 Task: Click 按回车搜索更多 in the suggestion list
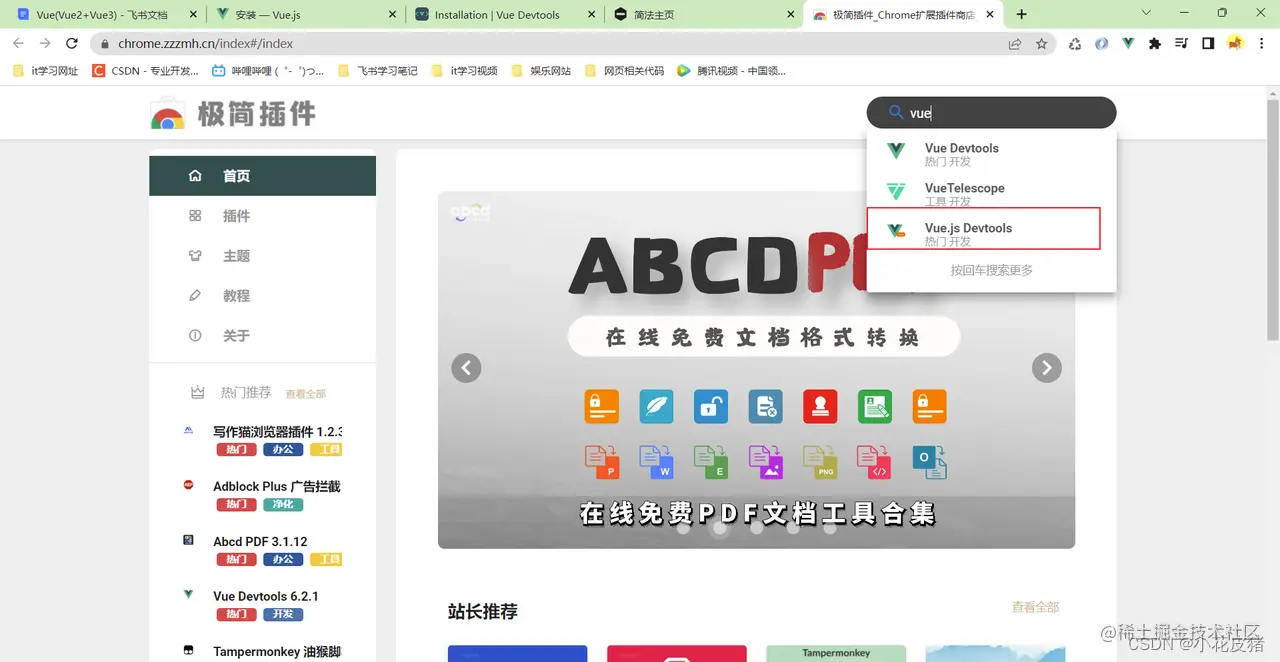click(x=991, y=270)
